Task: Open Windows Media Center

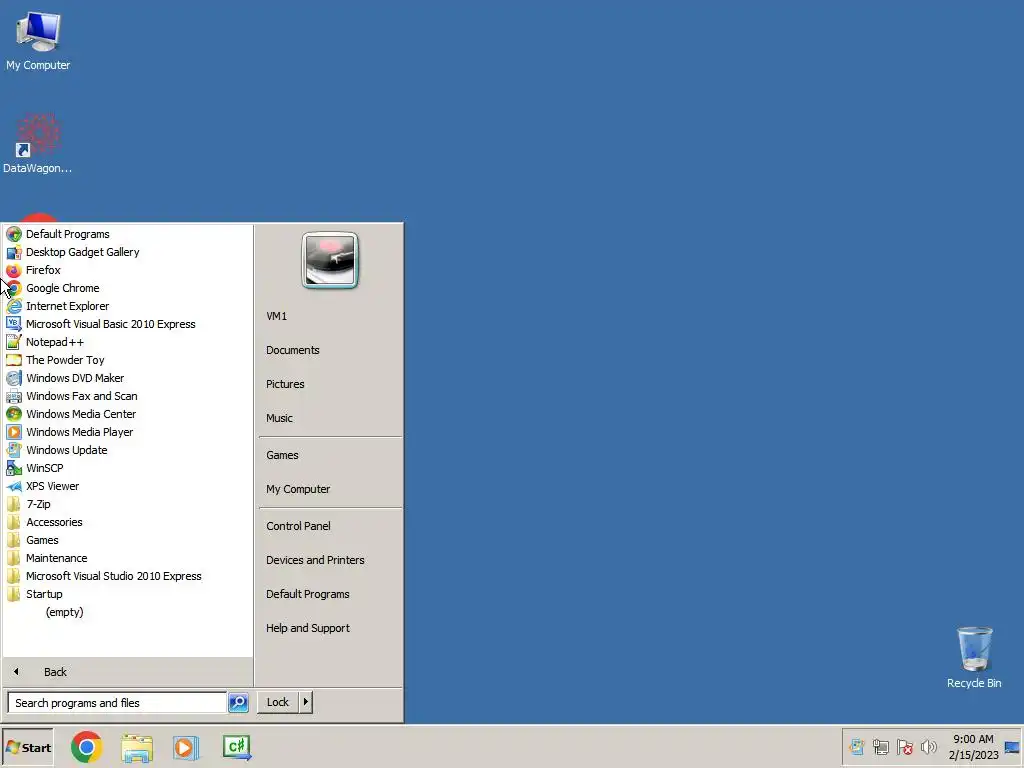Action: click(127, 414)
